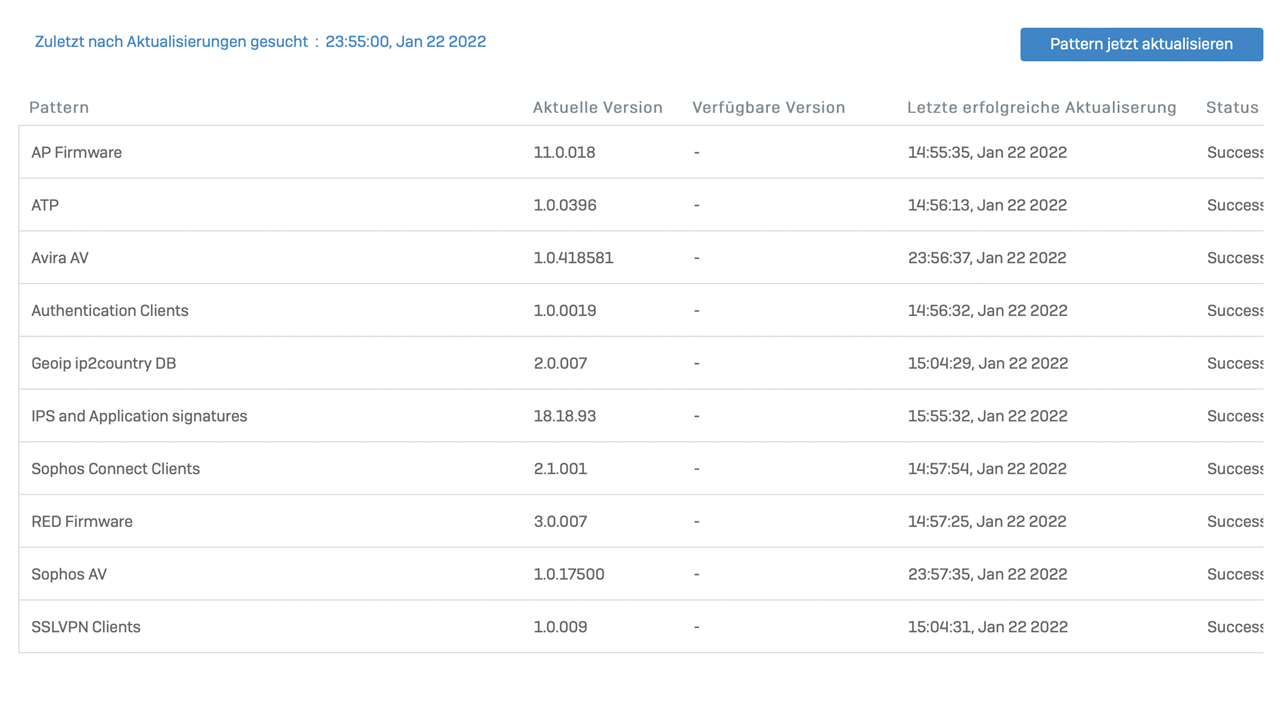1280x707 pixels.
Task: Click Avira AV update time 23:56:37
Action: (x=988, y=258)
